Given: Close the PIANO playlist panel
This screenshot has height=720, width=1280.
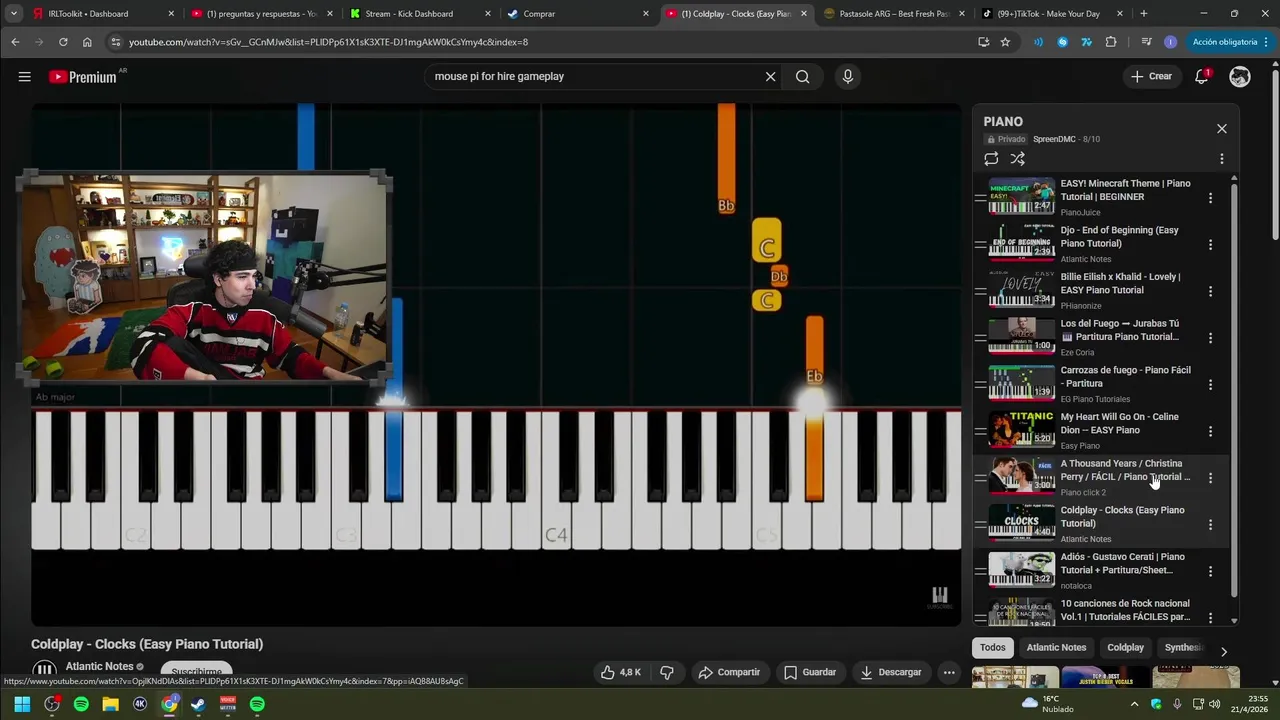Looking at the screenshot, I should [x=1221, y=129].
